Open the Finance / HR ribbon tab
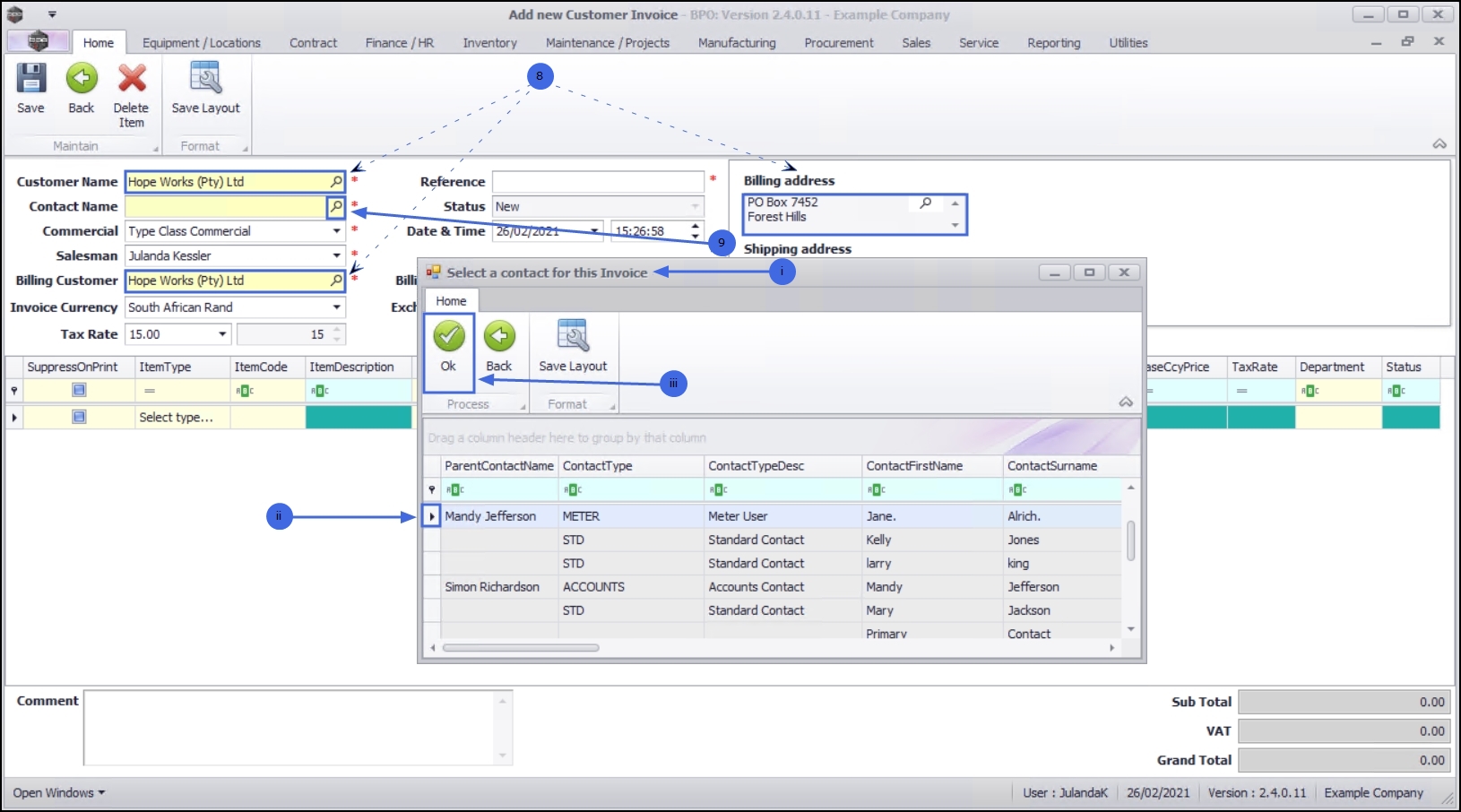Screen dimensions: 1461x812 click(399, 43)
